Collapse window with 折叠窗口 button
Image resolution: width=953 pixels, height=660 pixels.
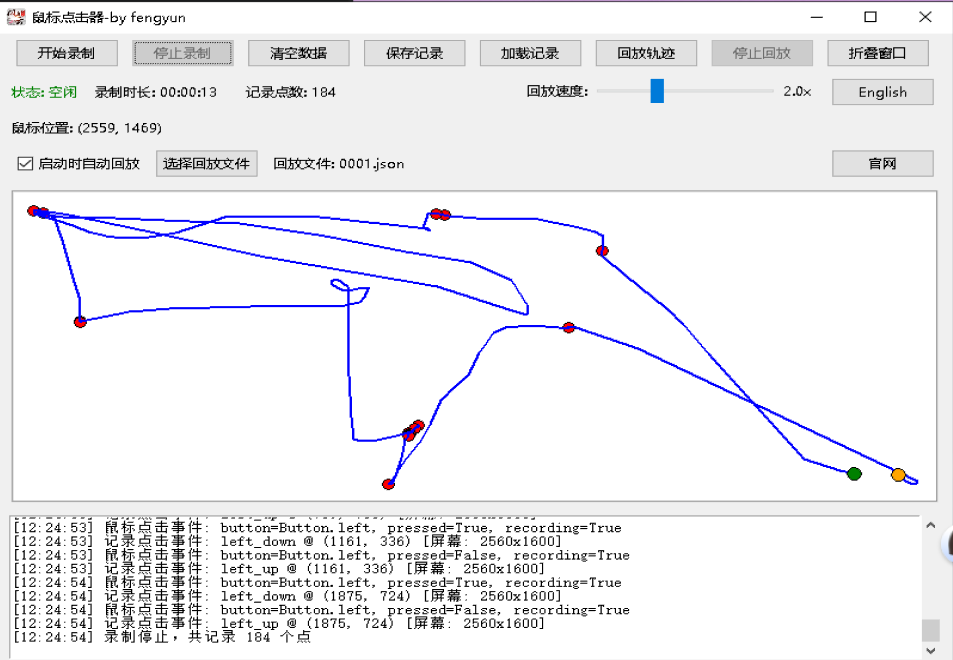coord(878,53)
